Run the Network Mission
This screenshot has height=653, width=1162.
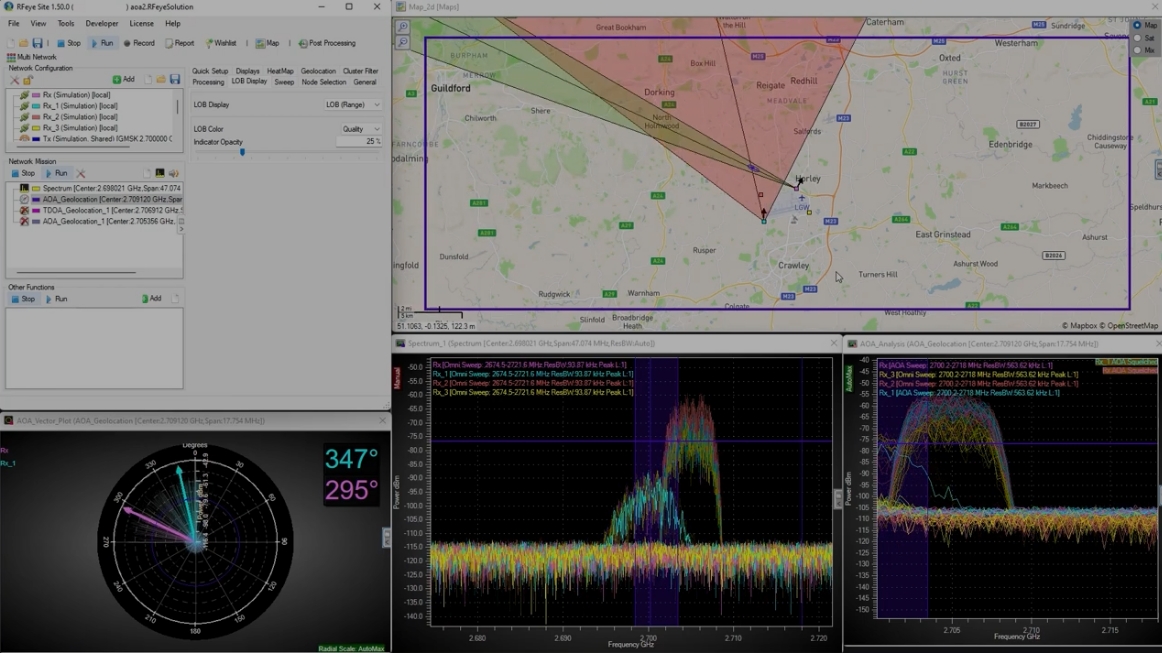point(56,173)
